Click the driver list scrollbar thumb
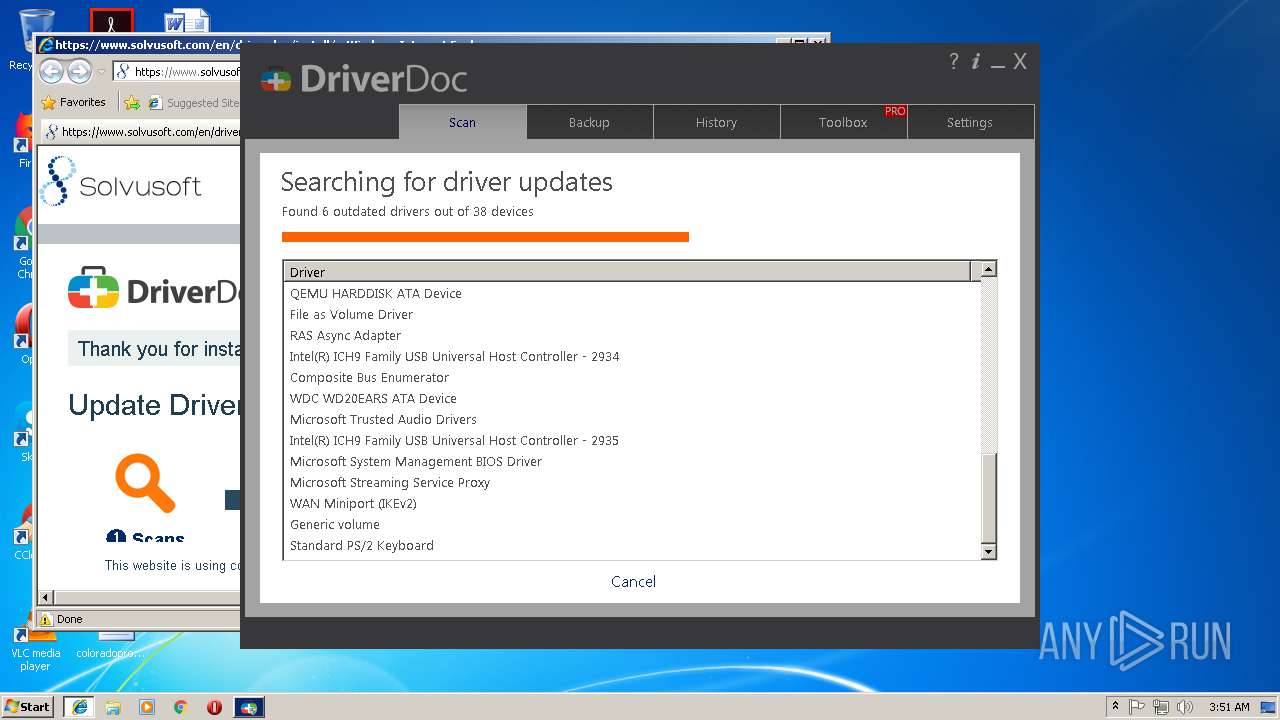1280x720 pixels. click(988, 497)
